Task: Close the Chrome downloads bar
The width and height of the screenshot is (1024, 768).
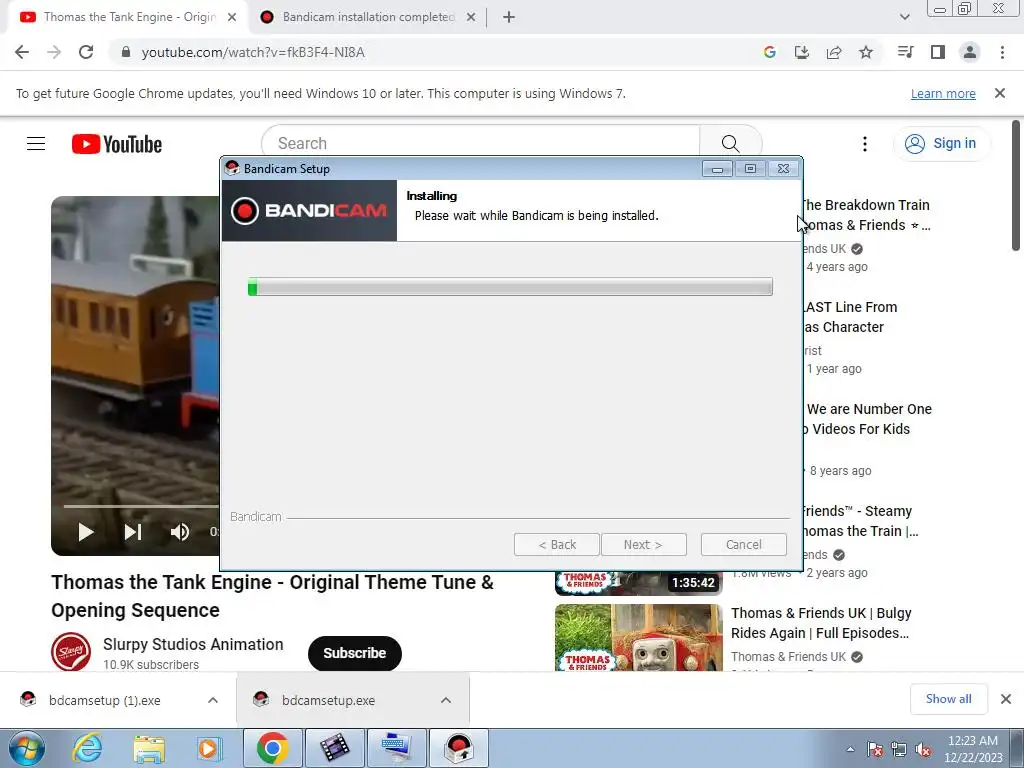Action: [x=1006, y=699]
